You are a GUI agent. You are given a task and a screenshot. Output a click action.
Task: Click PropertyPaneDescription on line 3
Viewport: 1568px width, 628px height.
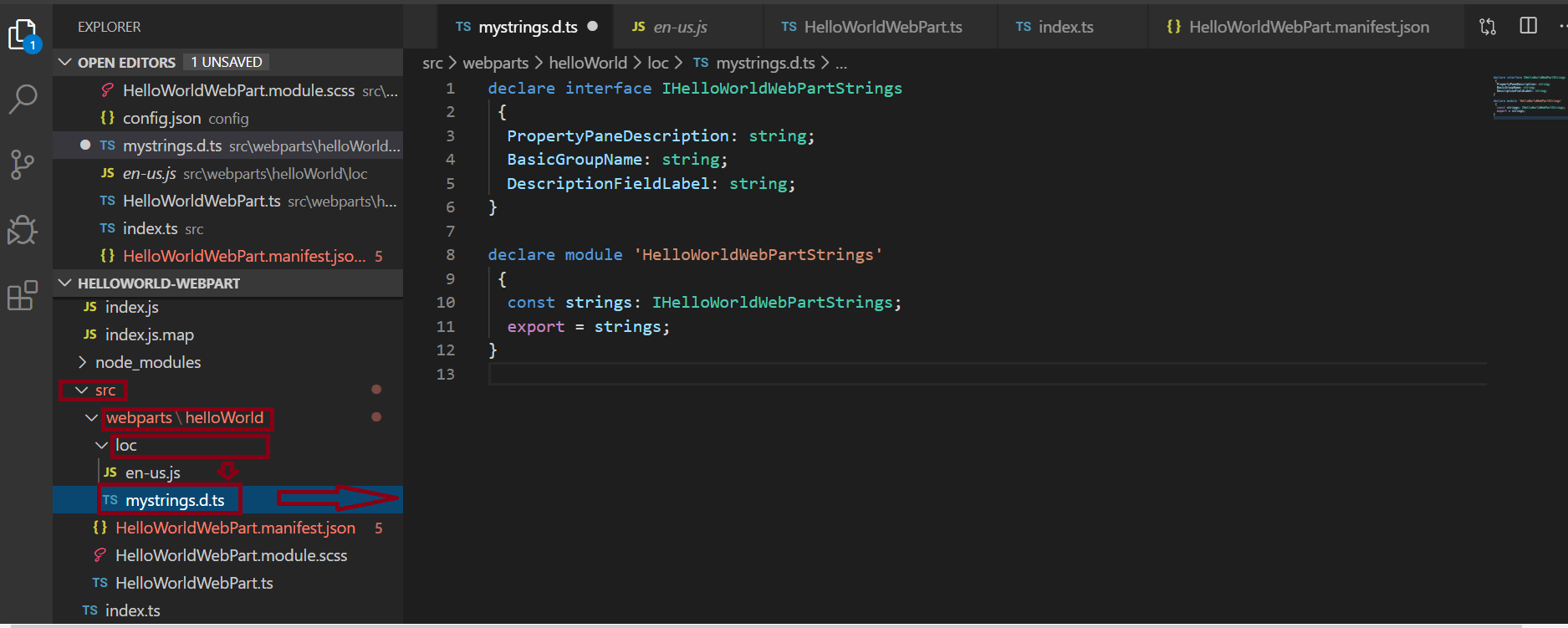(618, 135)
